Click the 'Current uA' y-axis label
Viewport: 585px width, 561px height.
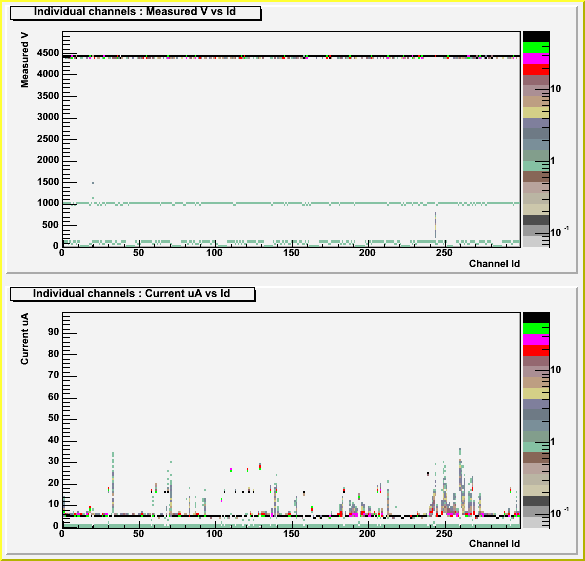click(24, 339)
